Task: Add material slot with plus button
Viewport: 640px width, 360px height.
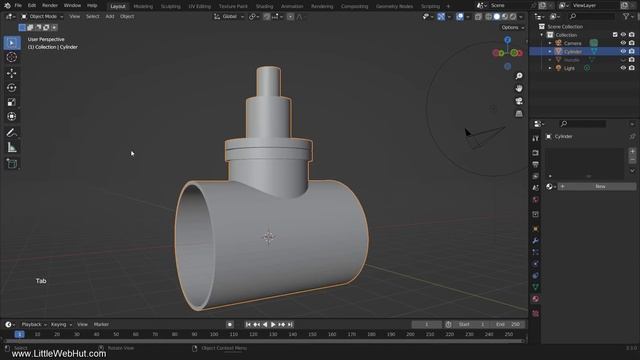Action: click(x=632, y=151)
